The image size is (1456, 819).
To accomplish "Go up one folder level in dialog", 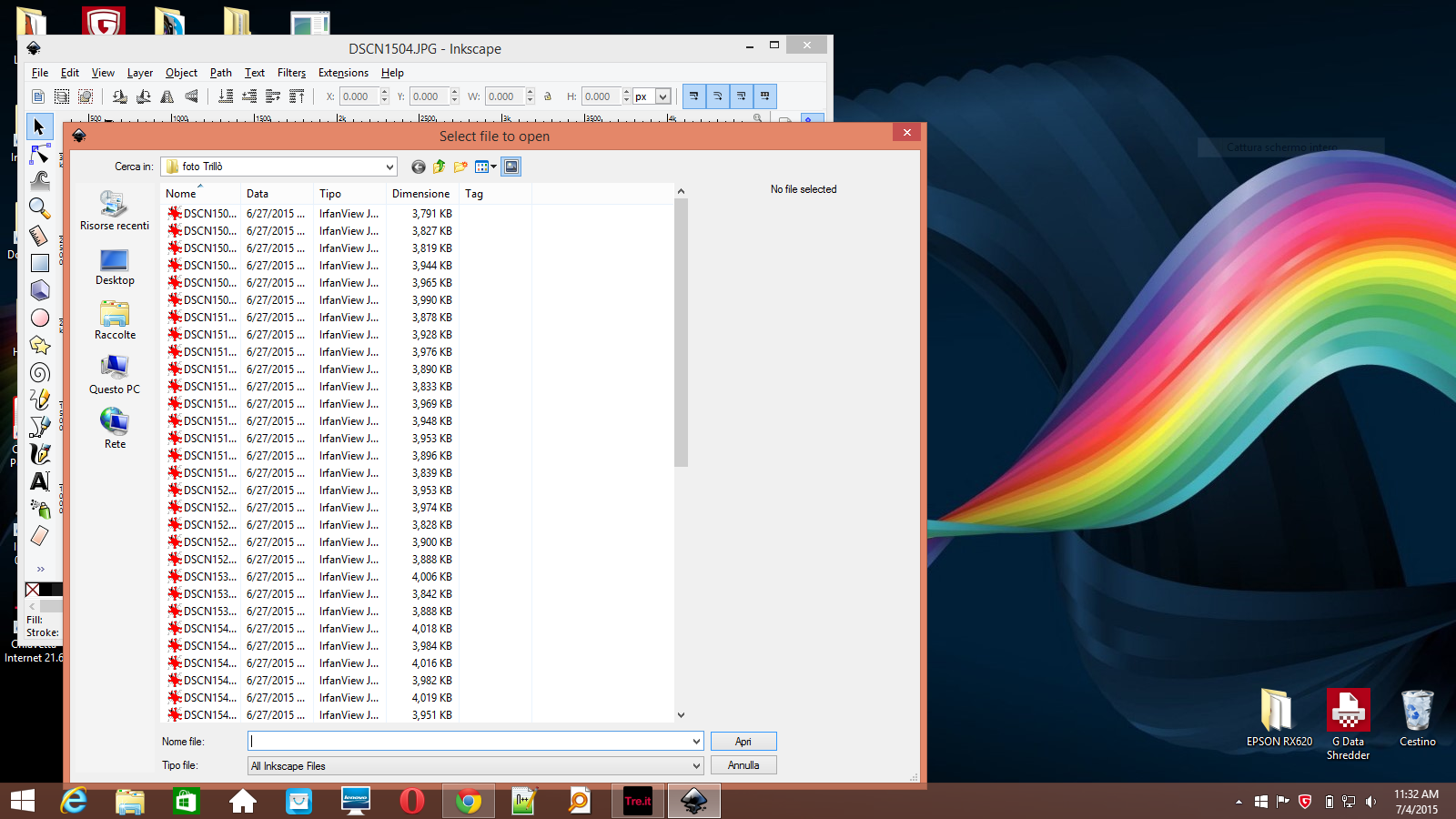I will 440,167.
